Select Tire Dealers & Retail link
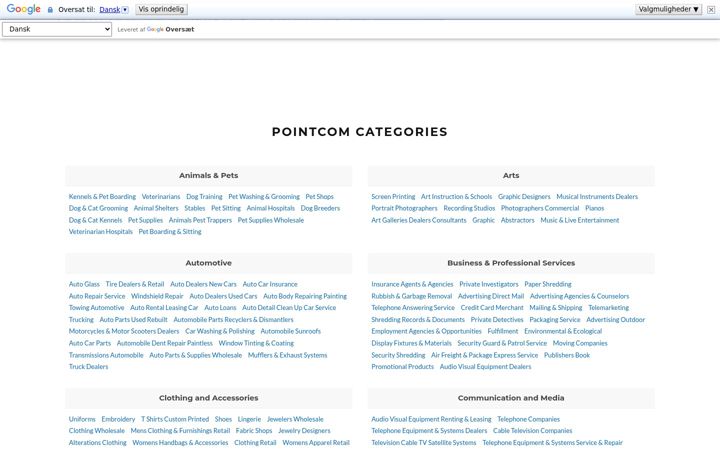The height and width of the screenshot is (450, 720). pos(135,284)
